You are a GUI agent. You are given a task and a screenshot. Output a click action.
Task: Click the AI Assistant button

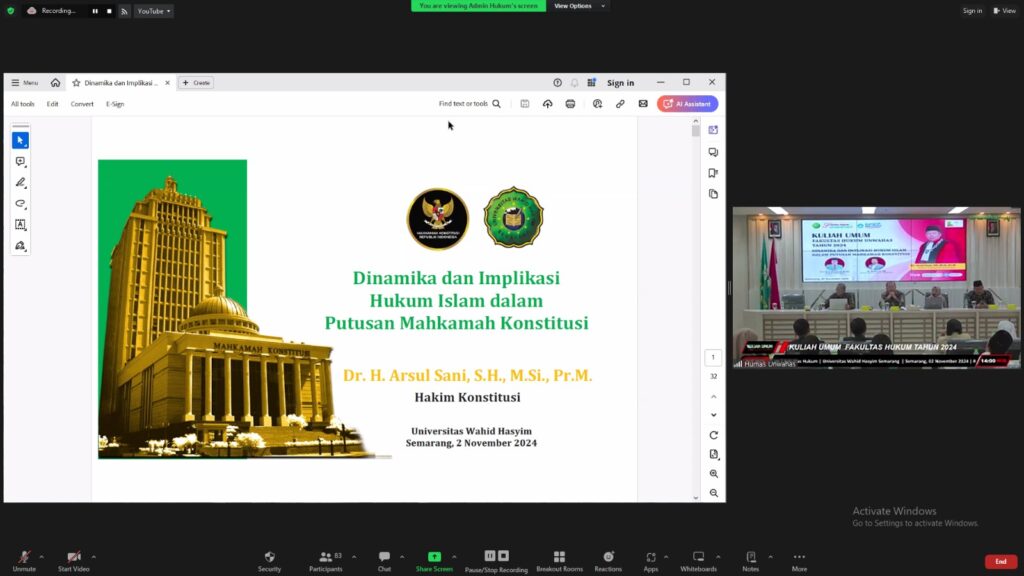(x=687, y=104)
